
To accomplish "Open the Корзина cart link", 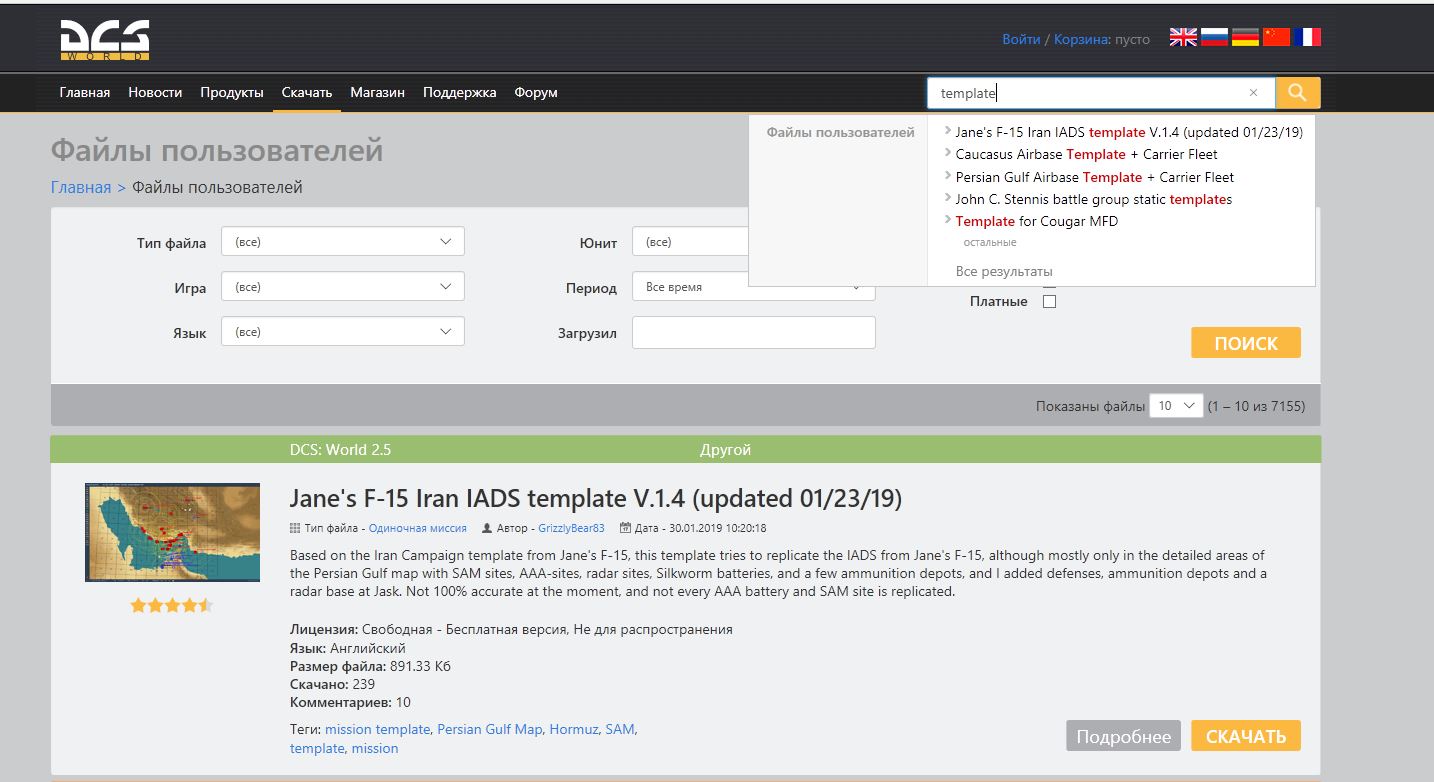I will click(x=1080, y=39).
